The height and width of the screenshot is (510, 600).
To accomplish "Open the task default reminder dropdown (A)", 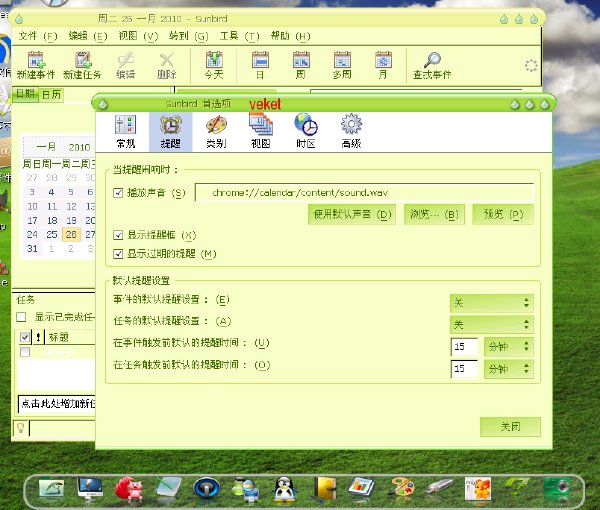I will [x=492, y=324].
